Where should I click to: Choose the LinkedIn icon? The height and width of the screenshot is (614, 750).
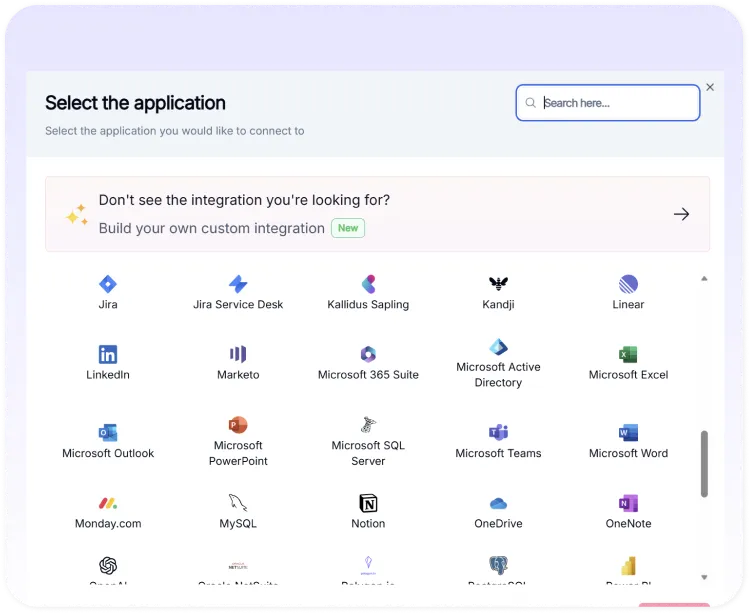point(108,354)
